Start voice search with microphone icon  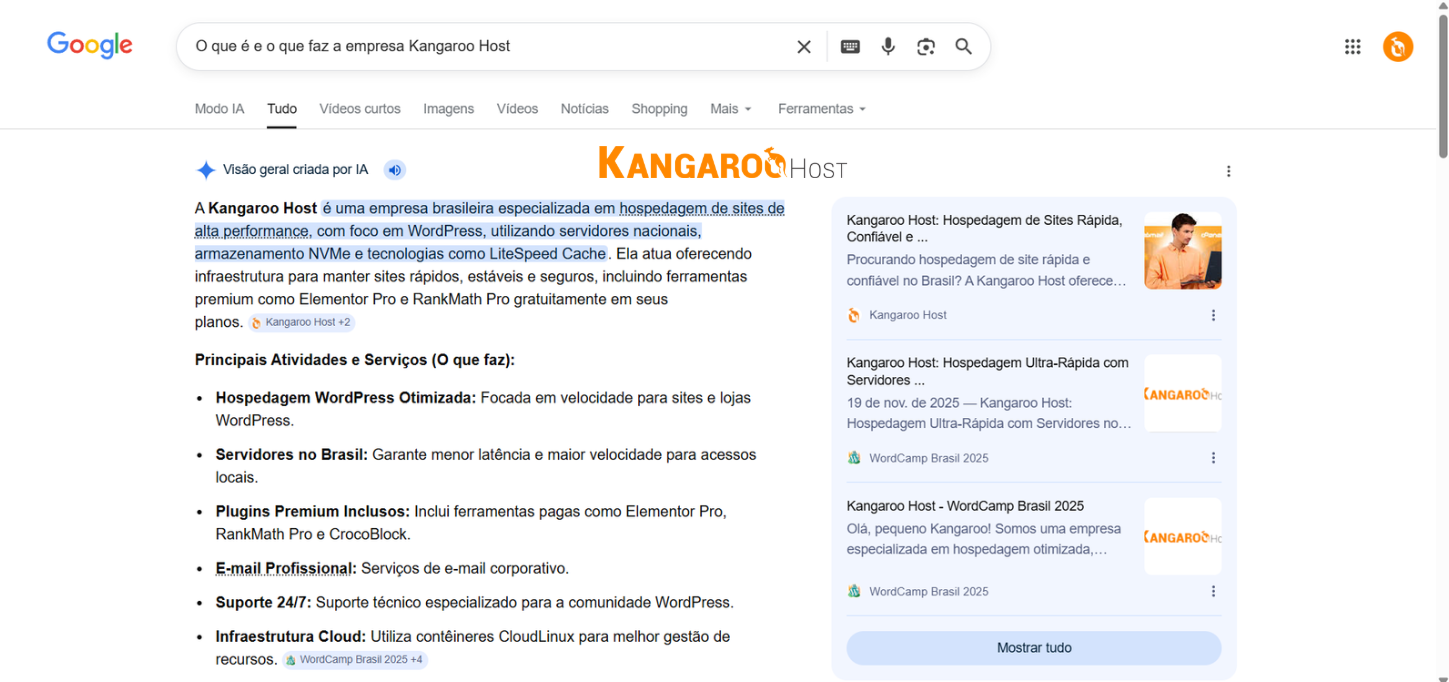(888, 47)
